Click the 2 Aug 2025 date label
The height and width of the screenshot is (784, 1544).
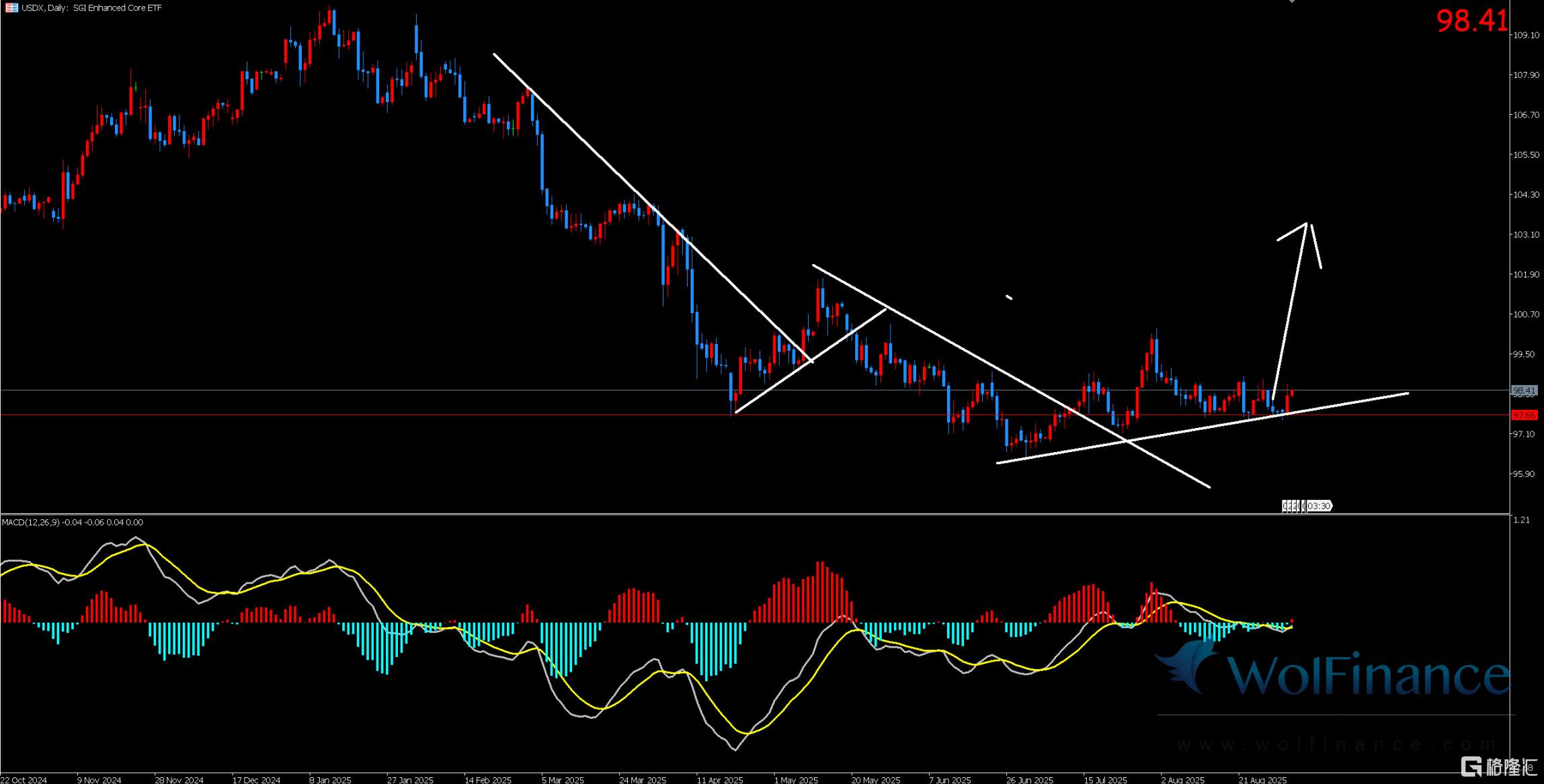click(1182, 779)
